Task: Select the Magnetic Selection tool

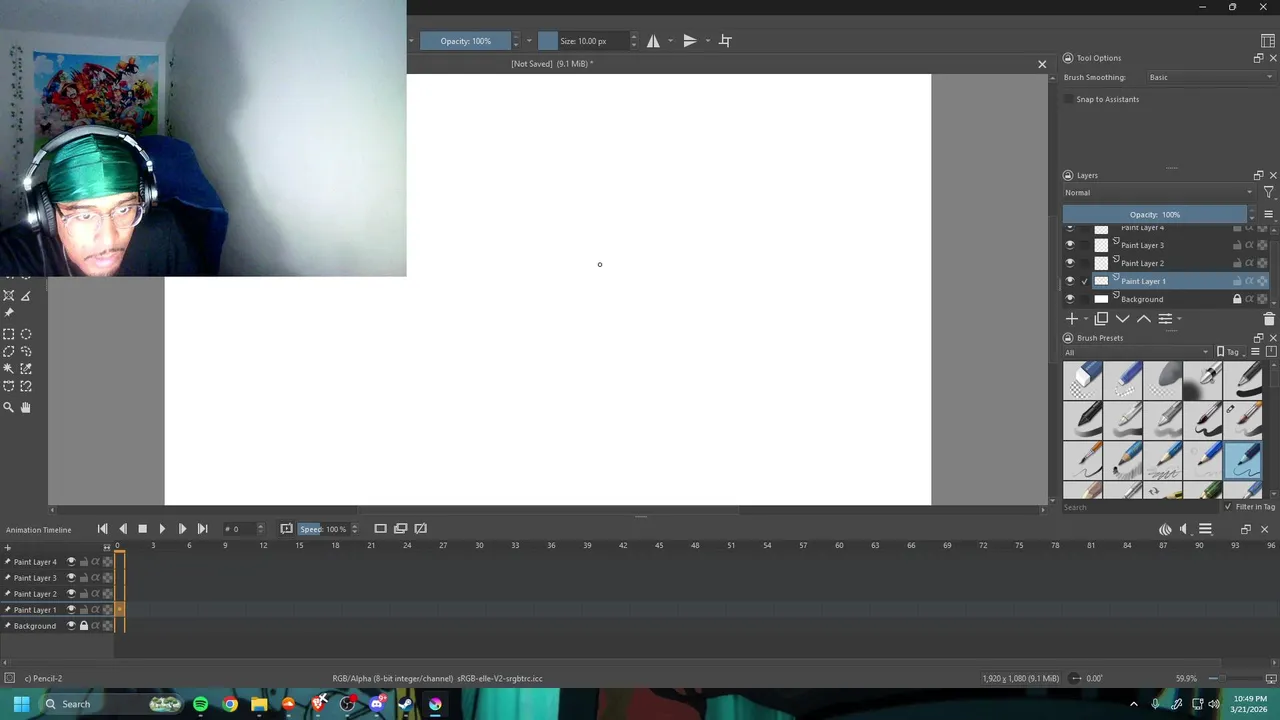Action: click(26, 386)
